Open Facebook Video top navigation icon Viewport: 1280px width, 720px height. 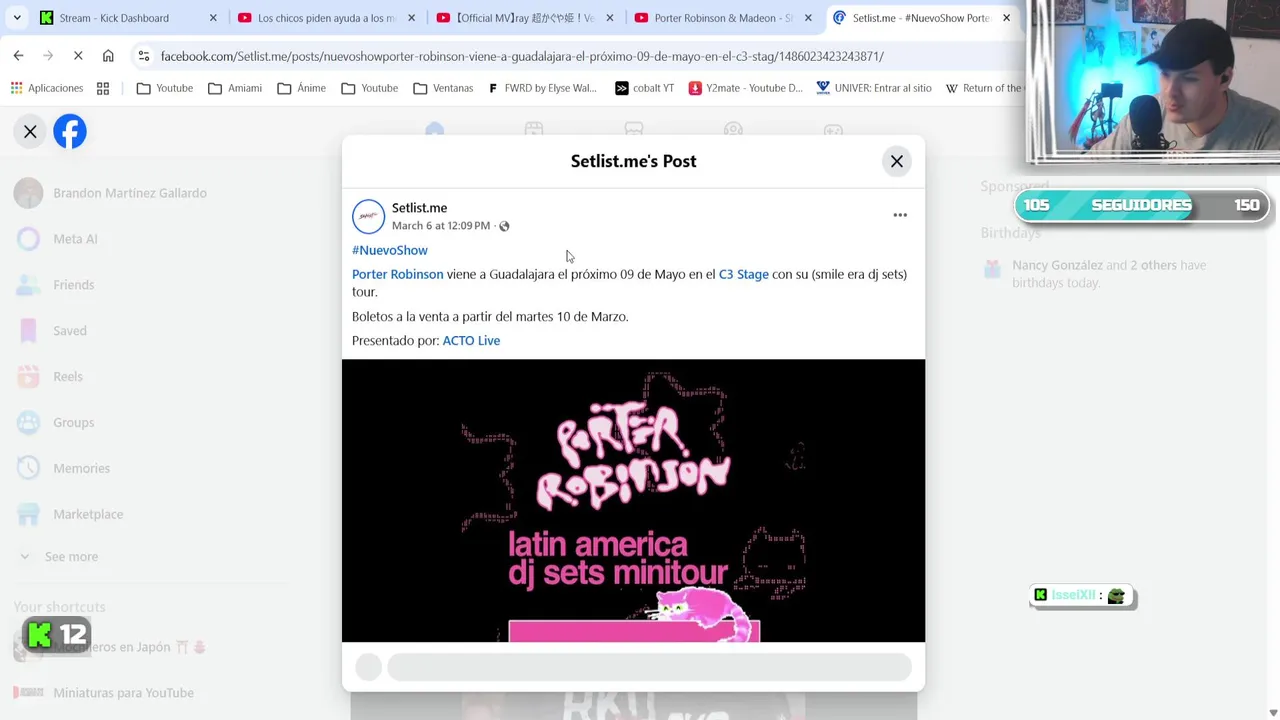coord(534,130)
